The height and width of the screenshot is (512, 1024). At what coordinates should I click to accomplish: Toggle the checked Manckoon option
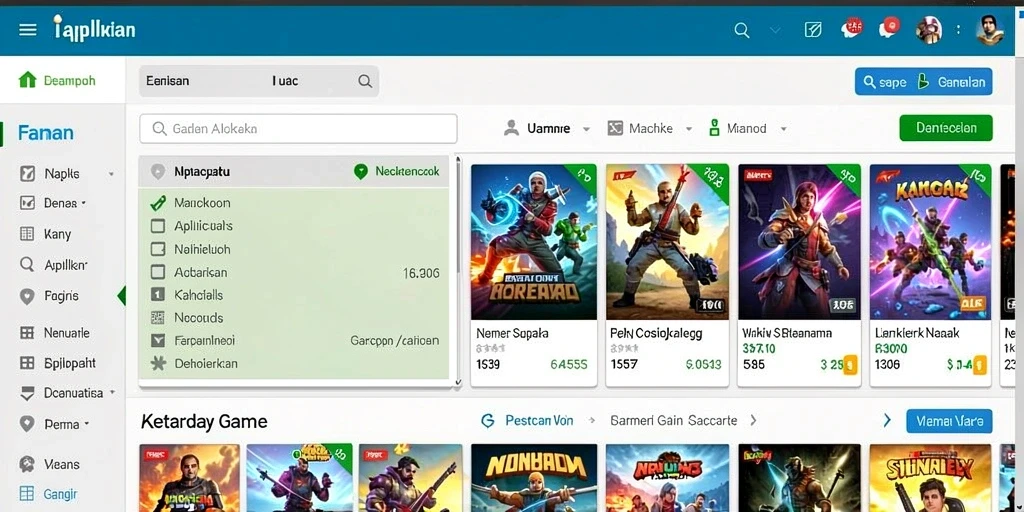click(157, 203)
